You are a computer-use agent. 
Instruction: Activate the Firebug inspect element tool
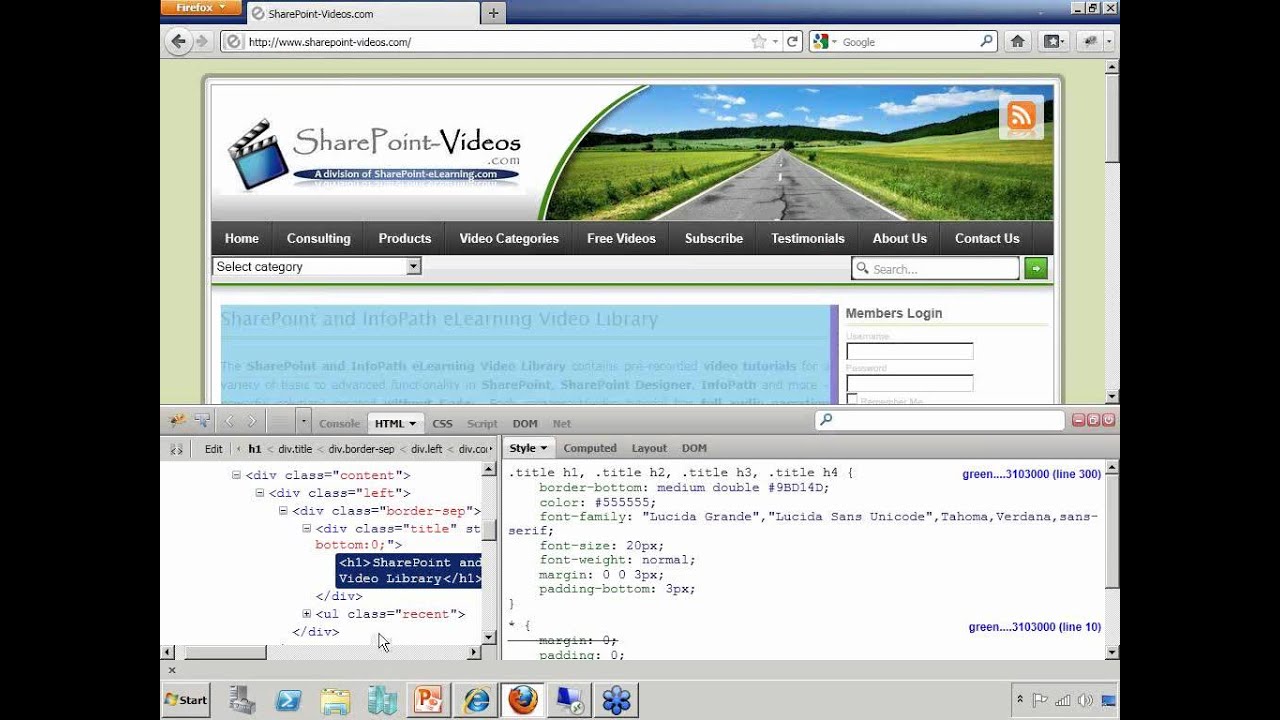coord(202,421)
